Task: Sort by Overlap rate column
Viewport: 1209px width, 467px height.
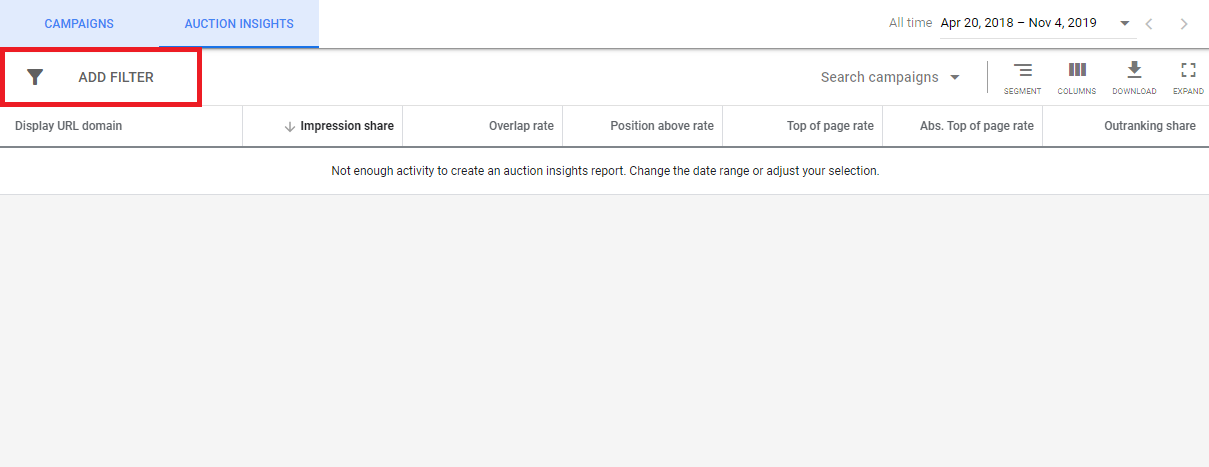Action: 521,126
